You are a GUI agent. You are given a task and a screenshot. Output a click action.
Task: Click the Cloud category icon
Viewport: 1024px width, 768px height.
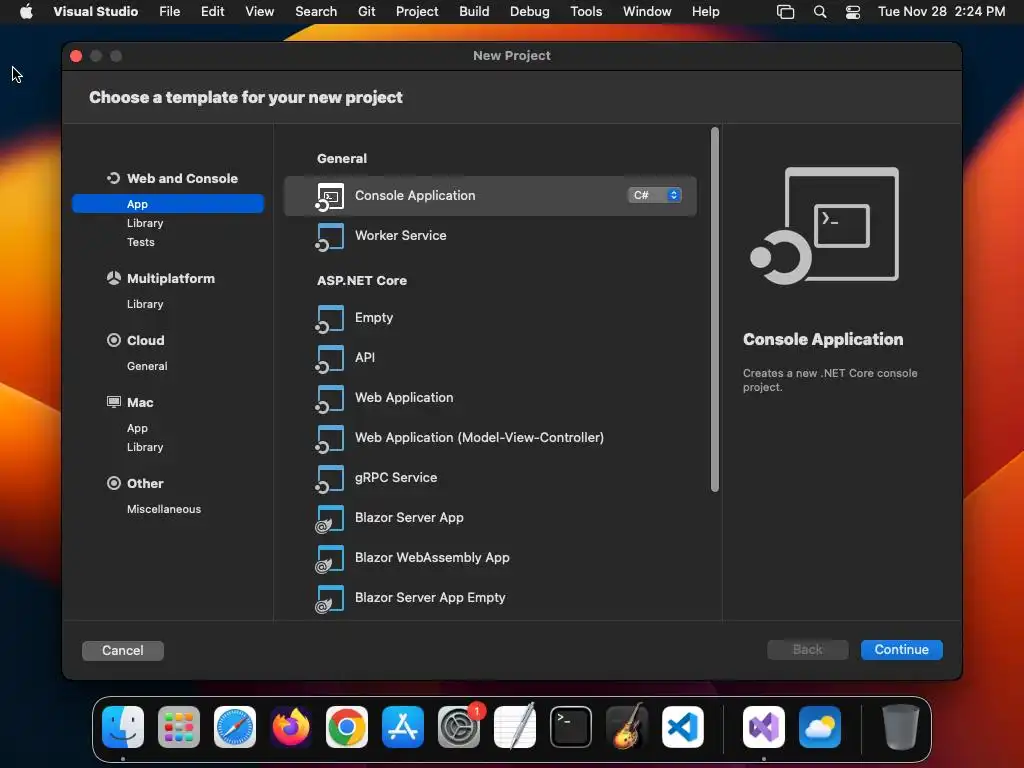pyautogui.click(x=114, y=340)
